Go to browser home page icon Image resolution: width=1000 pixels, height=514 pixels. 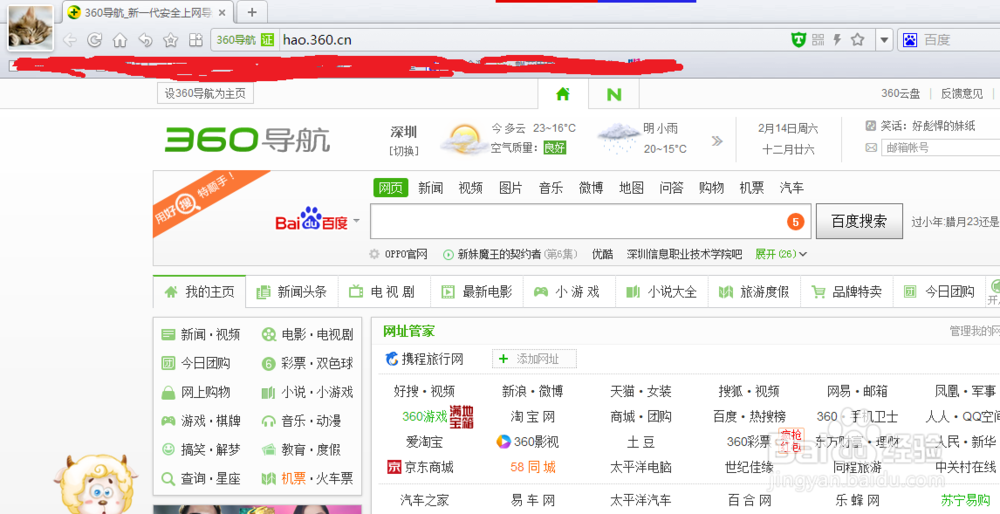click(x=120, y=40)
